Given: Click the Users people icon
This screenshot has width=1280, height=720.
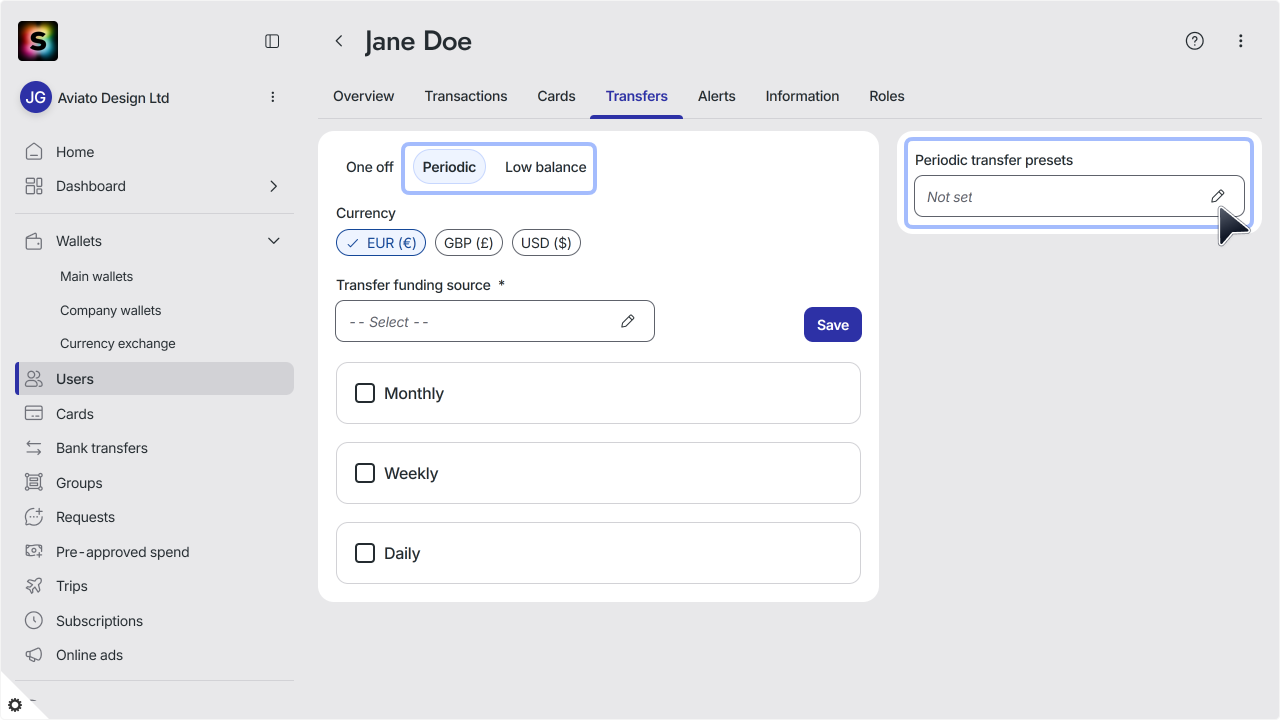Looking at the screenshot, I should (34, 379).
